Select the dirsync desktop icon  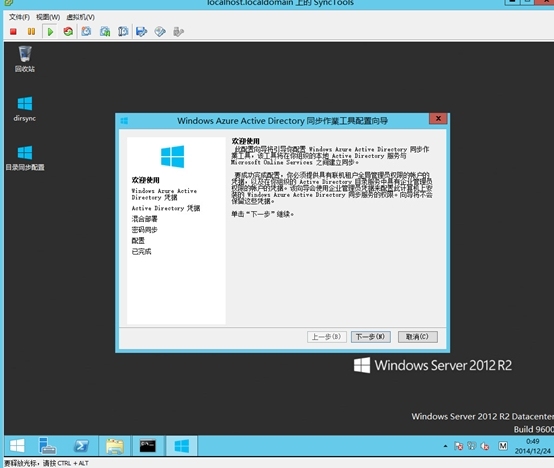pos(25,109)
